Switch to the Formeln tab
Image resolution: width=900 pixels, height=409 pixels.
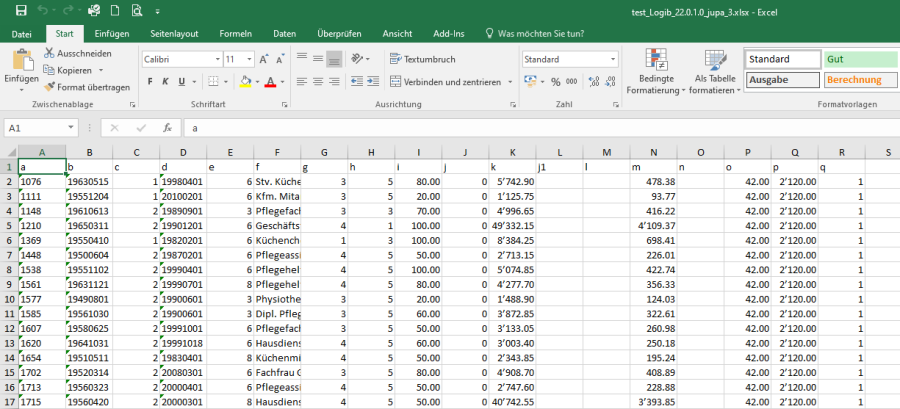(x=235, y=34)
